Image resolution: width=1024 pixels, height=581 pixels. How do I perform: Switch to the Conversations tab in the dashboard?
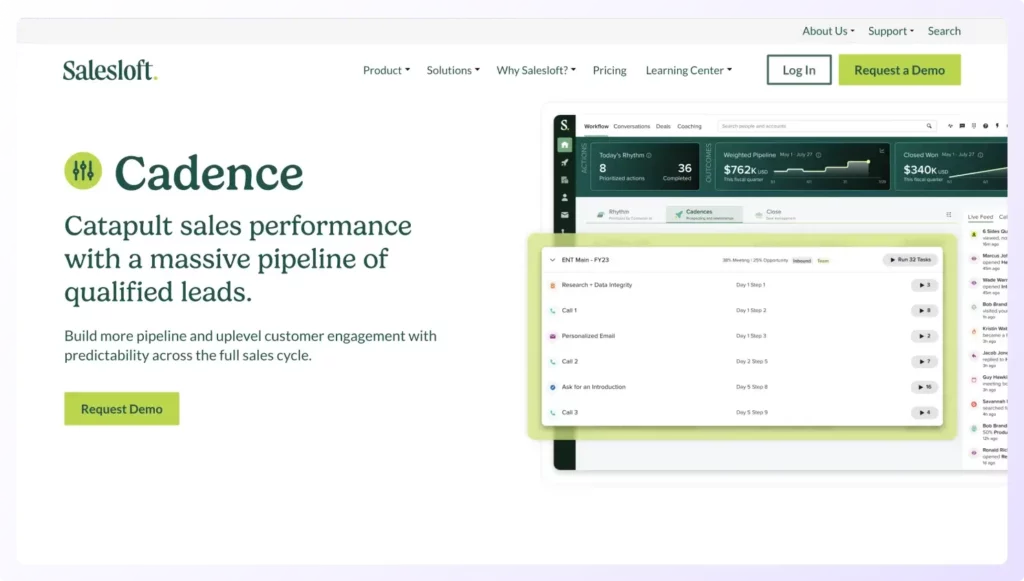pyautogui.click(x=632, y=126)
